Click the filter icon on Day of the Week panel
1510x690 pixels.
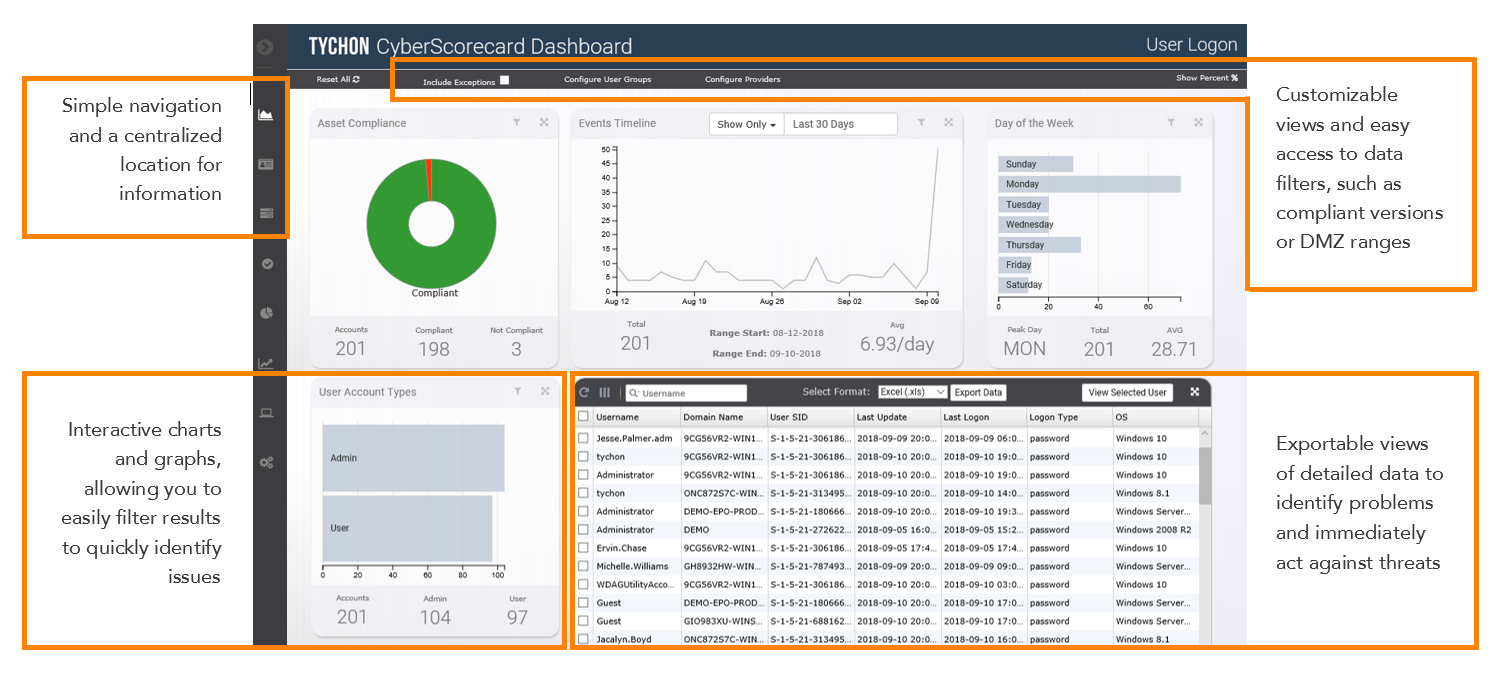(1170, 123)
